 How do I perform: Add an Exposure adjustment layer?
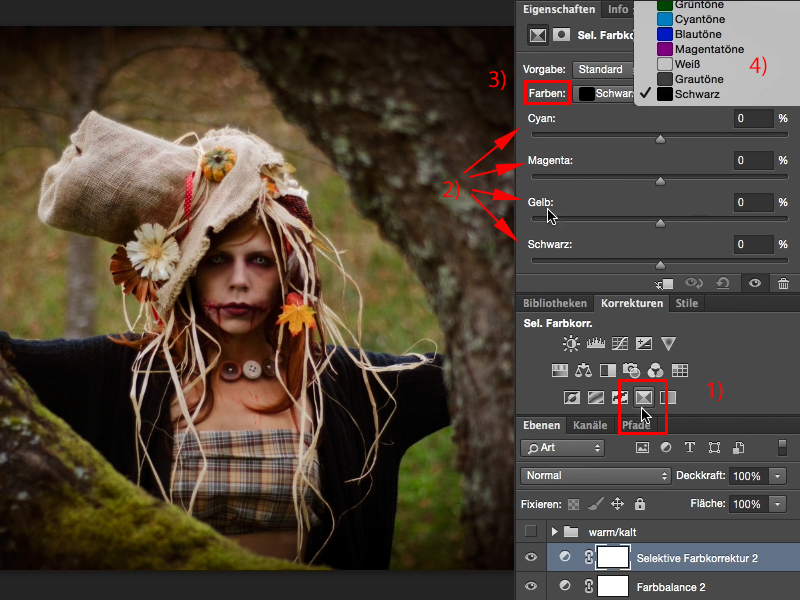coord(644,343)
